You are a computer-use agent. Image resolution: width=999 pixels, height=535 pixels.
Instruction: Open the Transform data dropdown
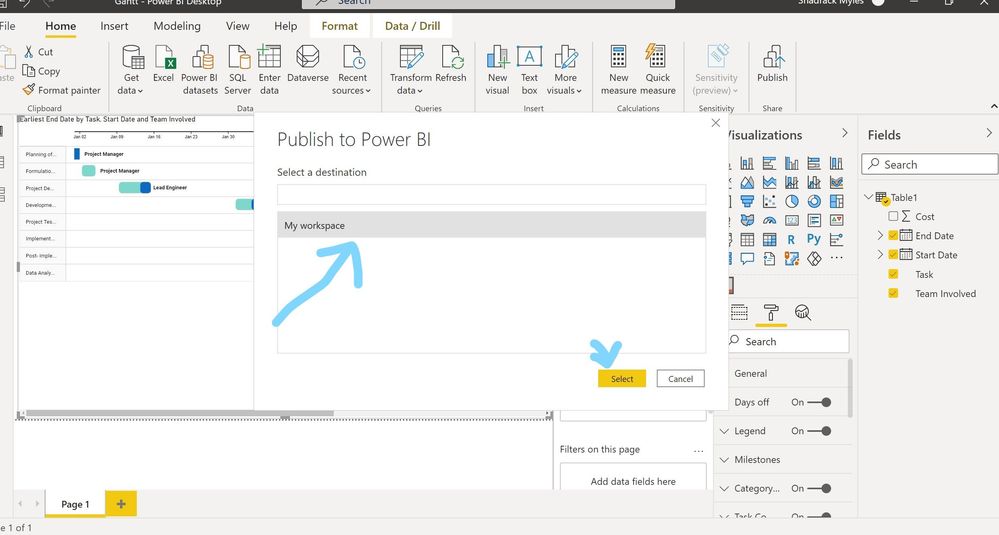click(x=410, y=69)
